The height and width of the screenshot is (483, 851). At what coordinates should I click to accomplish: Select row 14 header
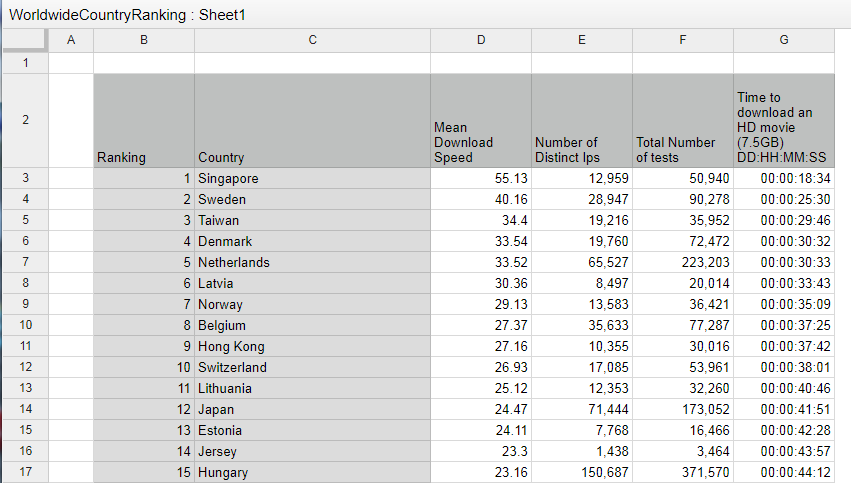[x=26, y=409]
